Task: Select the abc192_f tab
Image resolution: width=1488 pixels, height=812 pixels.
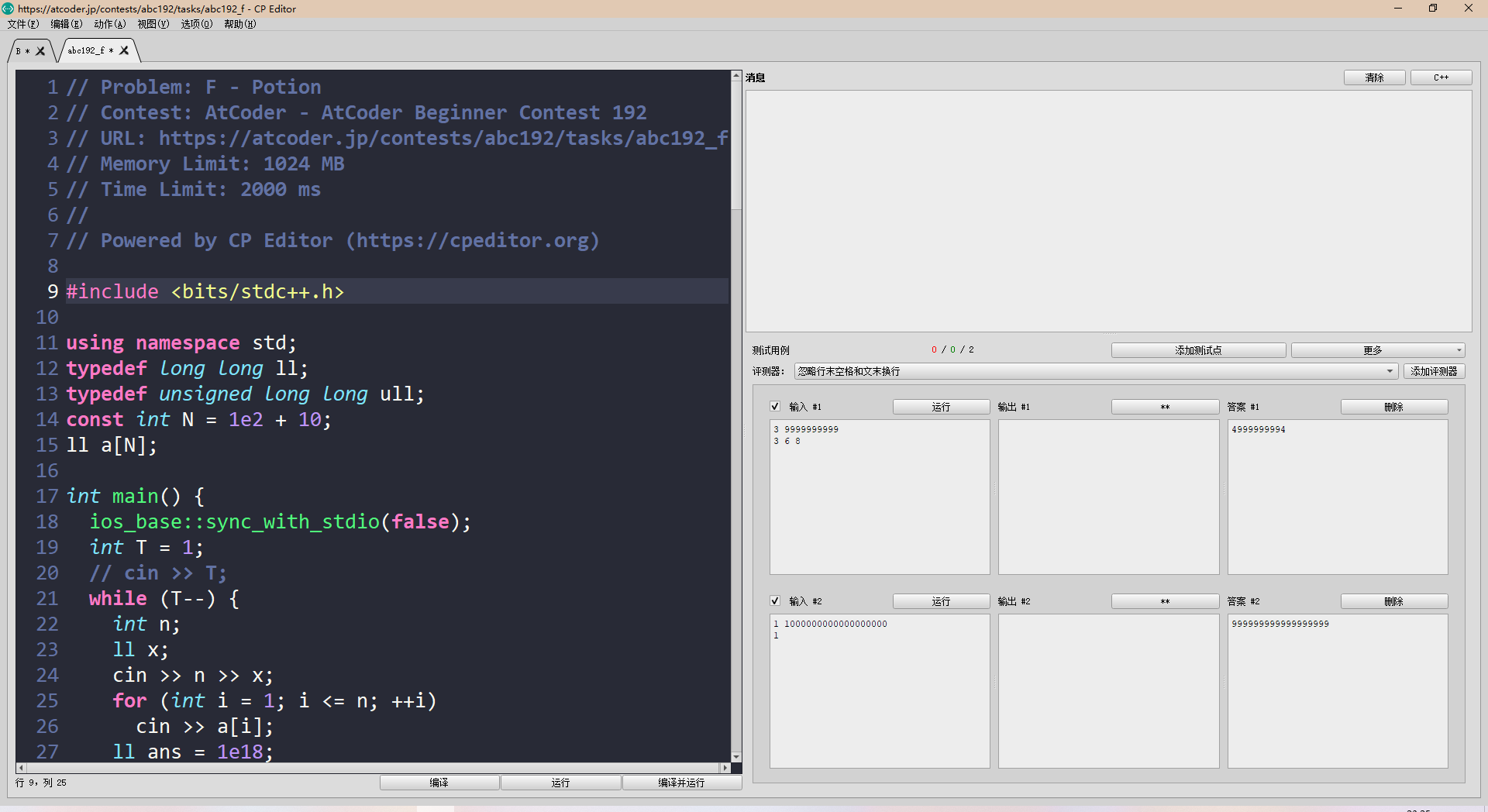Action: (89, 50)
